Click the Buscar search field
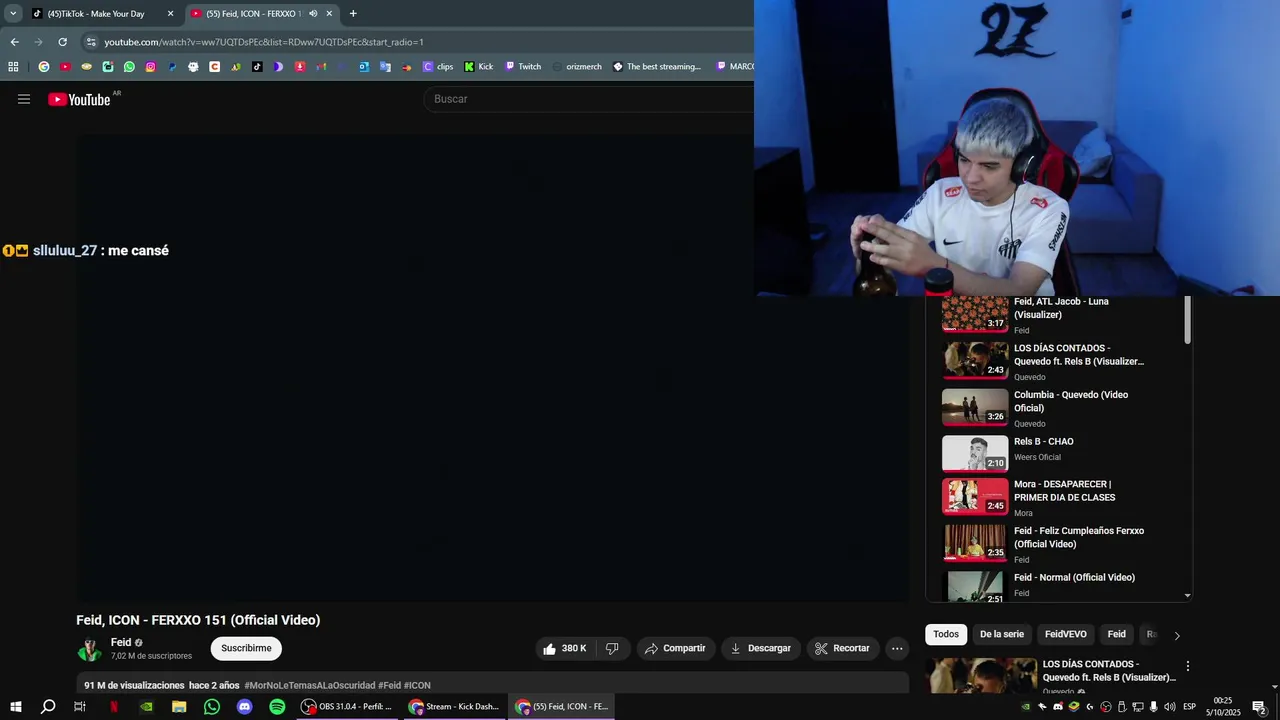1280x720 pixels. click(x=590, y=99)
